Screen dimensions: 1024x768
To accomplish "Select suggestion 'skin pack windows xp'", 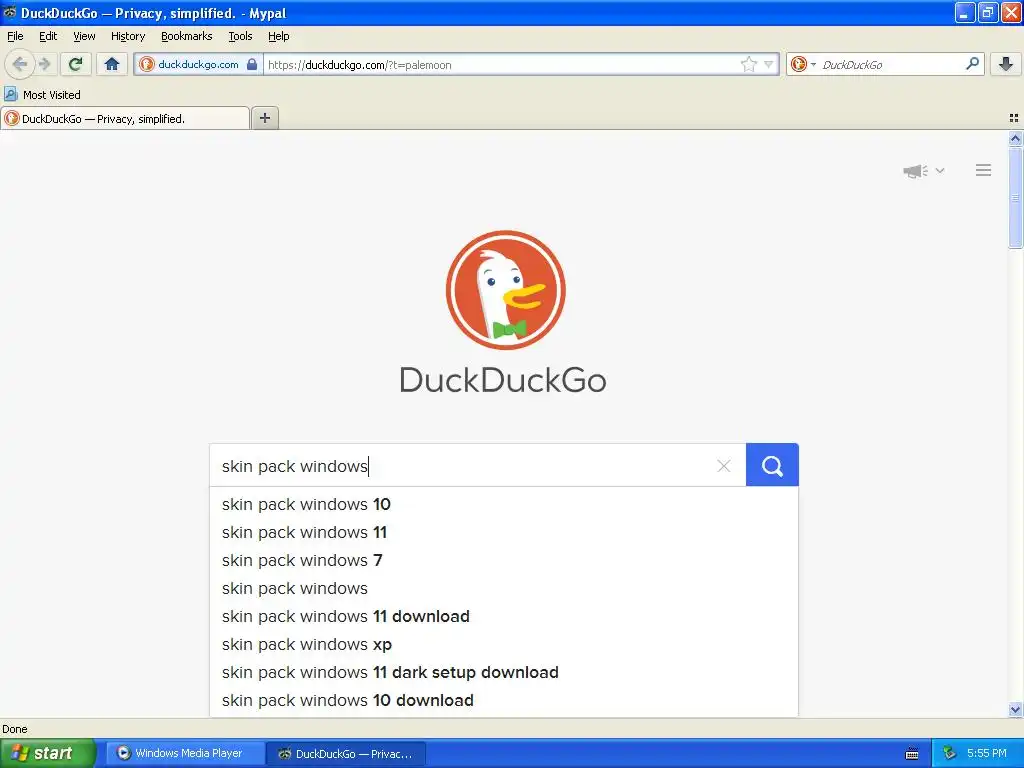I will tap(504, 645).
